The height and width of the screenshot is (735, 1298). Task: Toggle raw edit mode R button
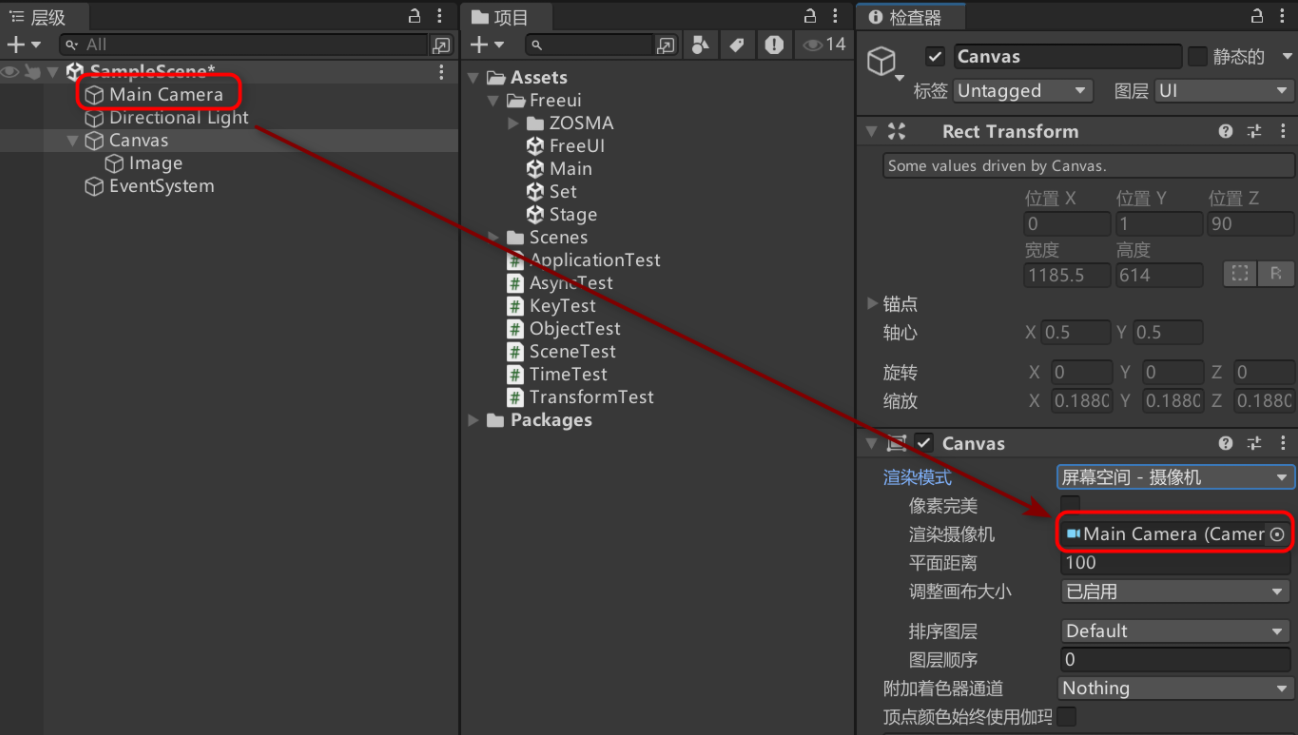coord(1276,274)
